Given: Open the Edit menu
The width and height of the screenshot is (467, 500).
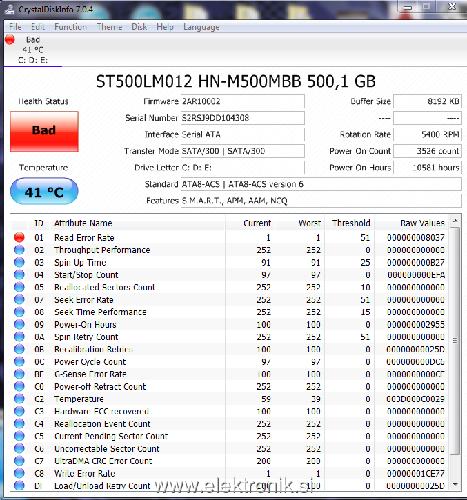Looking at the screenshot, I should pos(38,27).
